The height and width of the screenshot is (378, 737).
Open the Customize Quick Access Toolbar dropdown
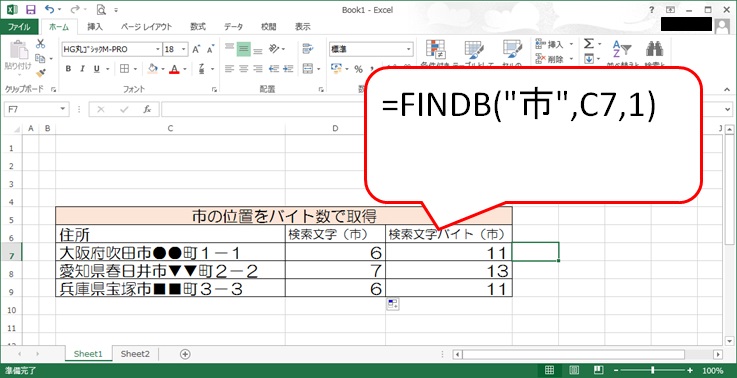pos(116,9)
